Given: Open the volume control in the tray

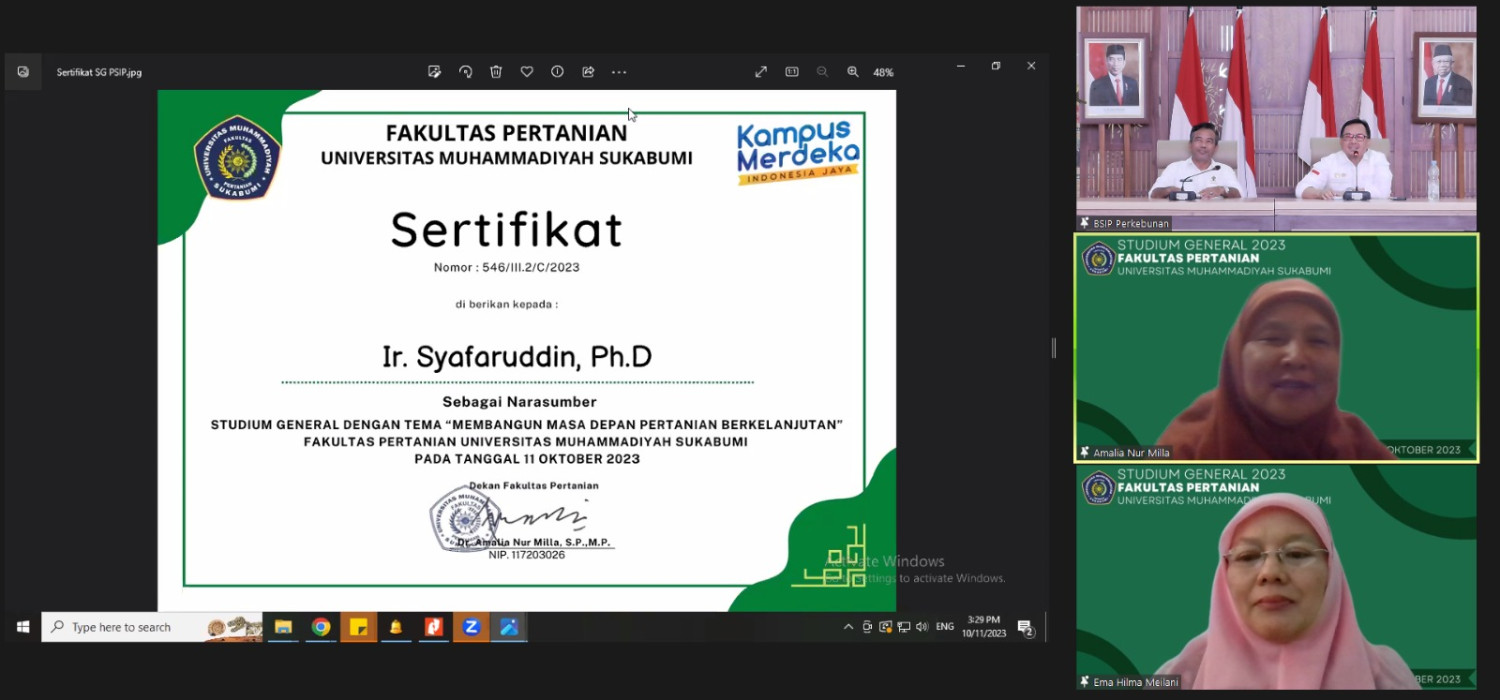Looking at the screenshot, I should (922, 627).
